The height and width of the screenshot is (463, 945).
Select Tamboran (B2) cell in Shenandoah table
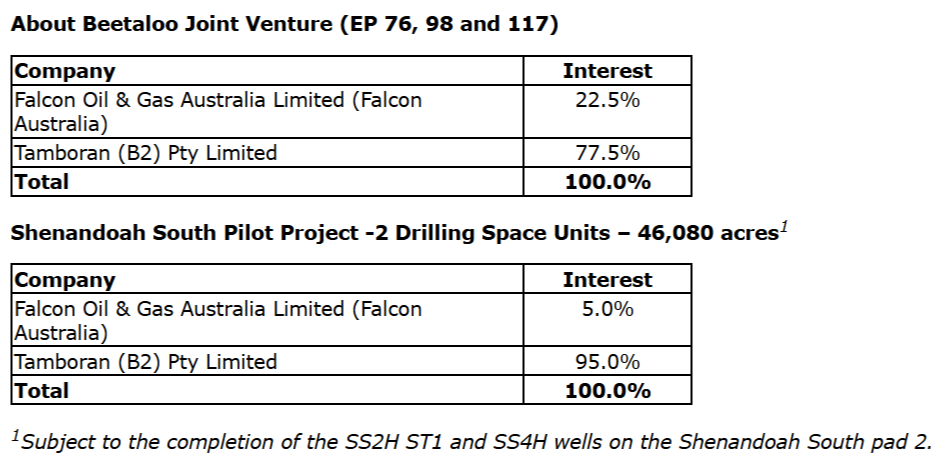pyautogui.click(x=146, y=362)
